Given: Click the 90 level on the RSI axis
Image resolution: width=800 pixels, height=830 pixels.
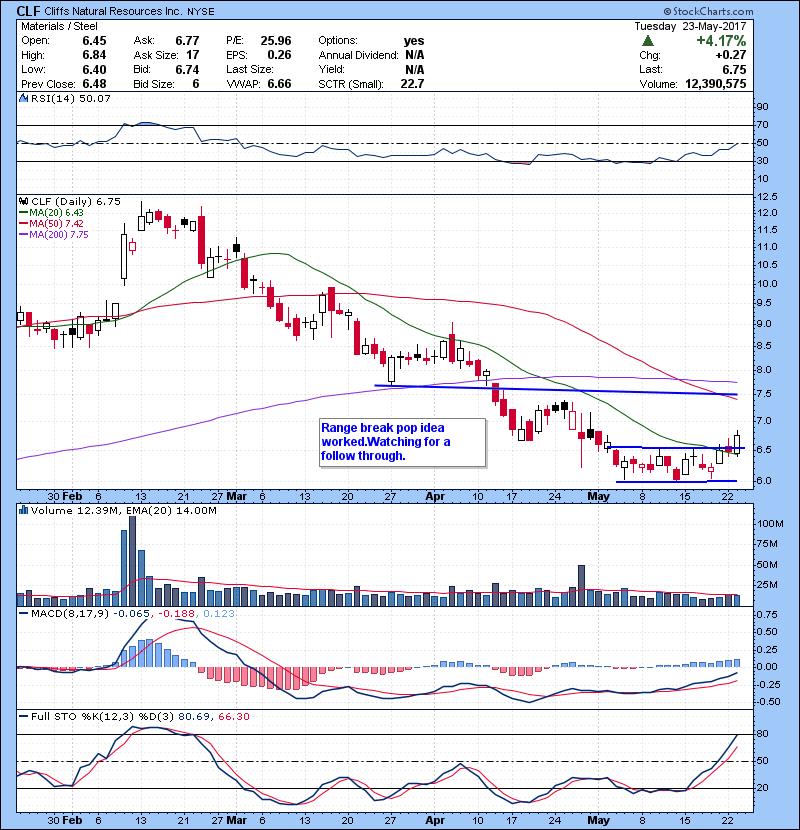Looking at the screenshot, I should point(763,107).
